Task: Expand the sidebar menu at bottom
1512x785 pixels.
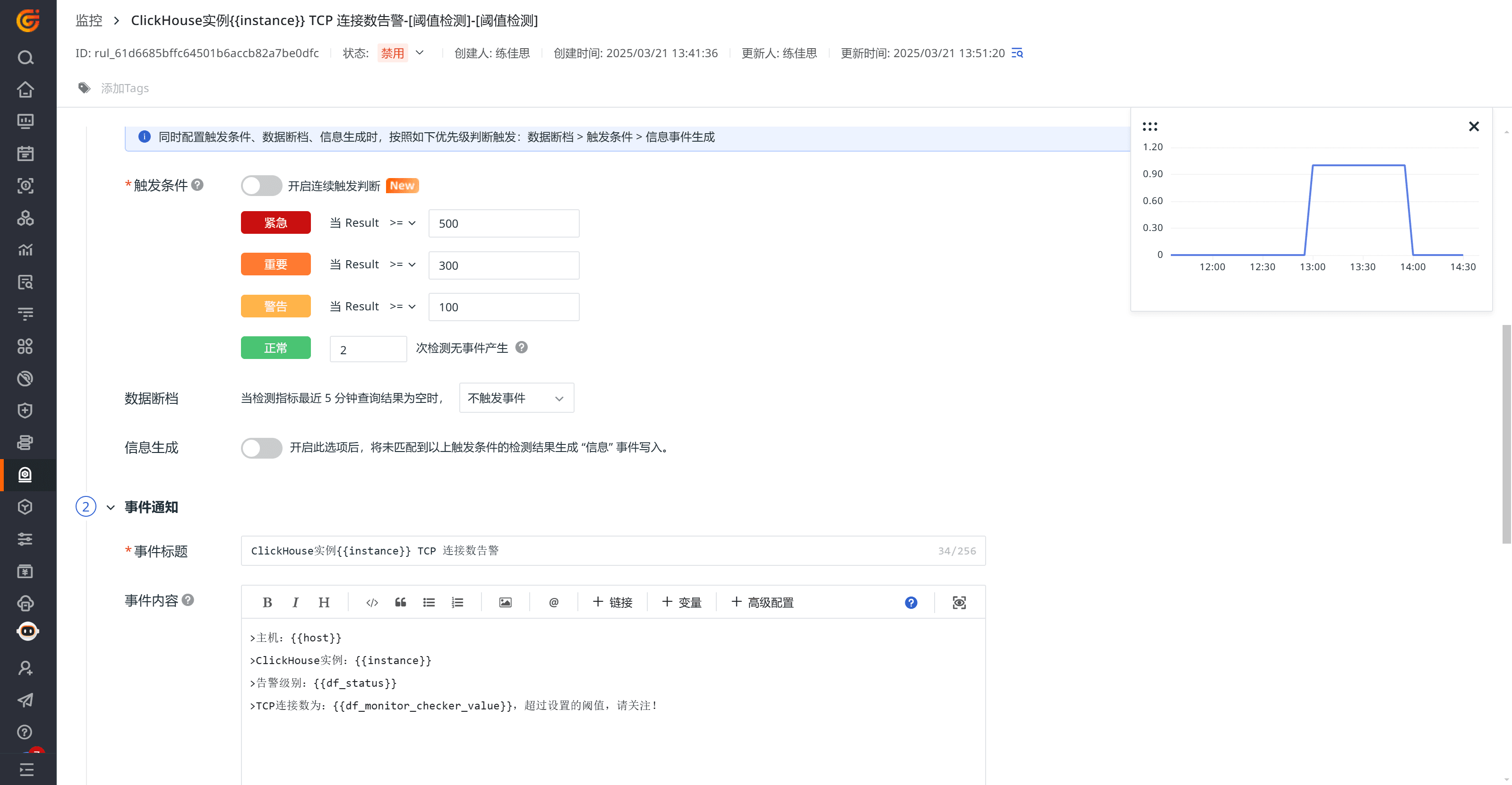Action: click(x=26, y=770)
